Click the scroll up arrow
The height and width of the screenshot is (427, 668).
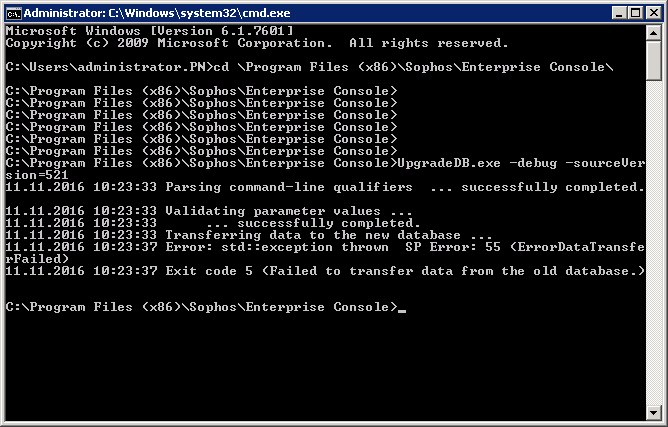[x=653, y=33]
